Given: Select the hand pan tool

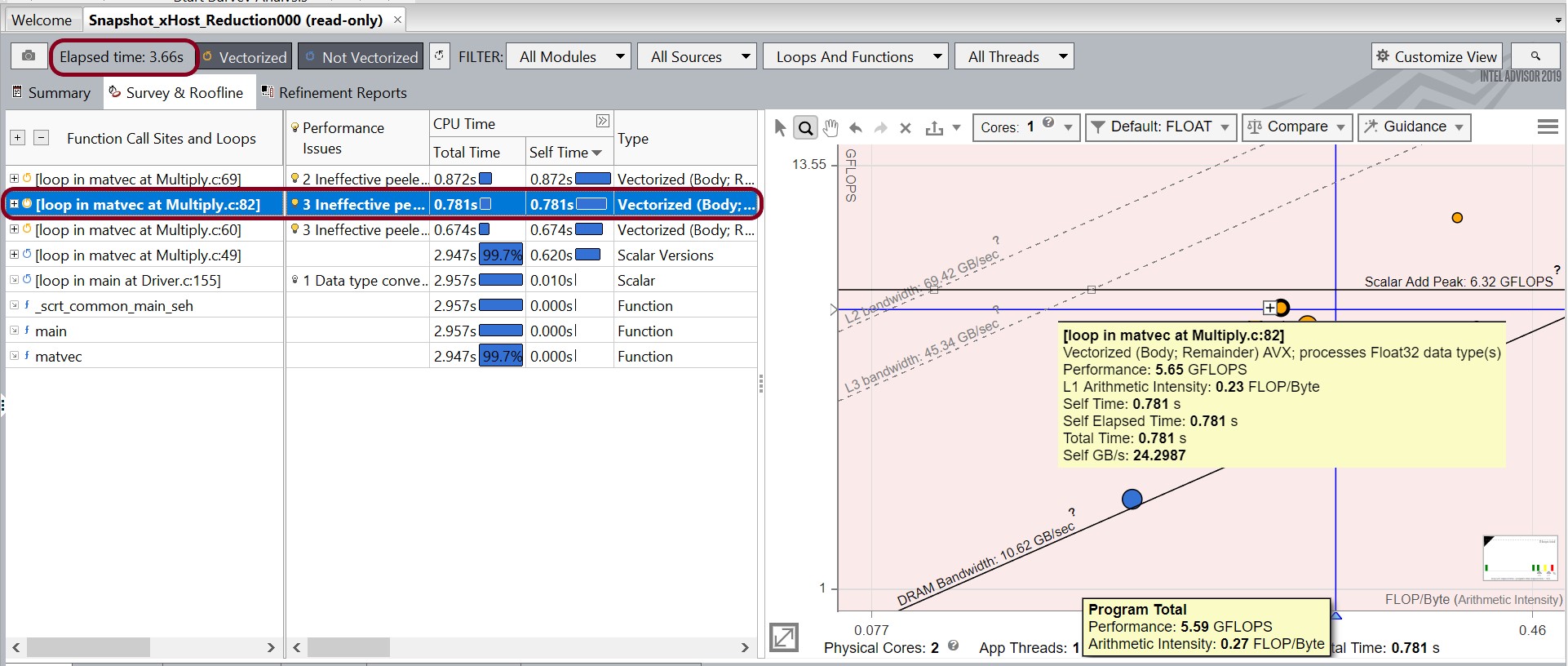Looking at the screenshot, I should (831, 128).
